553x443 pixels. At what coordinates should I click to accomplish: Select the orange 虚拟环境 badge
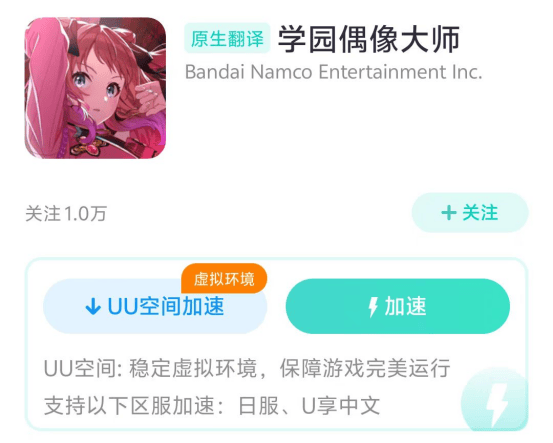tap(224, 278)
